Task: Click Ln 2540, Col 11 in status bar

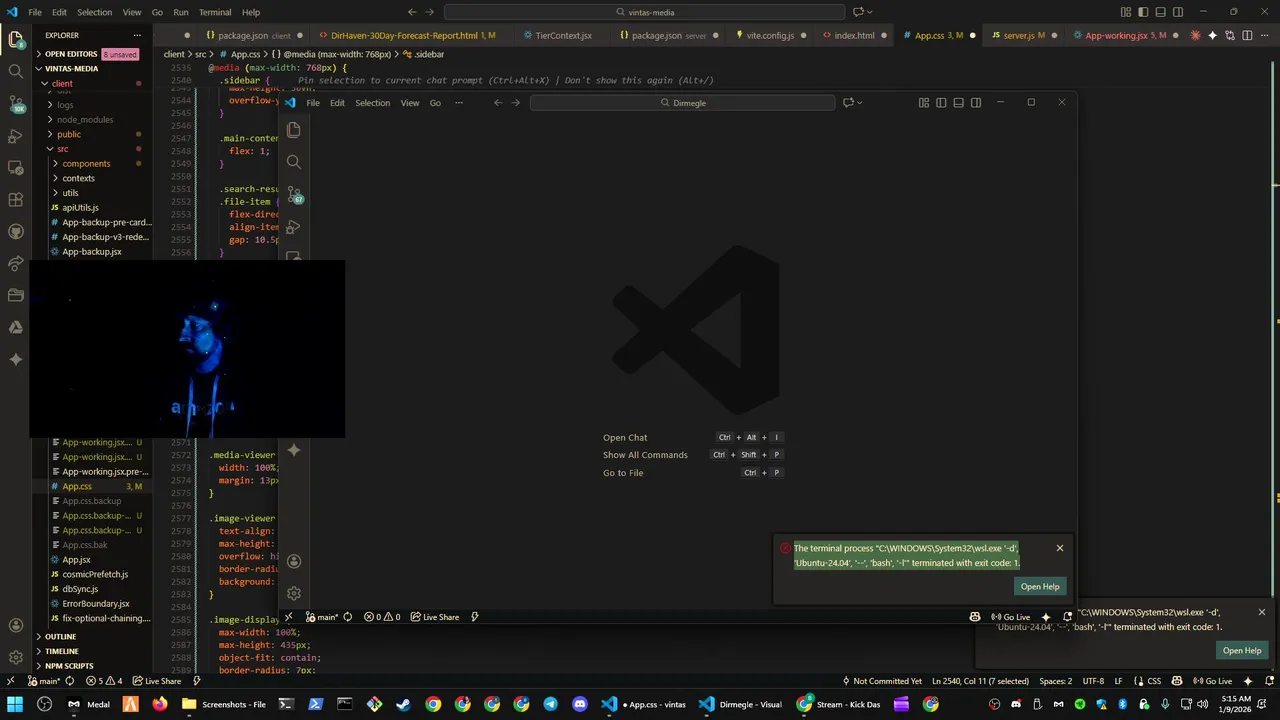Action: pyautogui.click(x=980, y=681)
